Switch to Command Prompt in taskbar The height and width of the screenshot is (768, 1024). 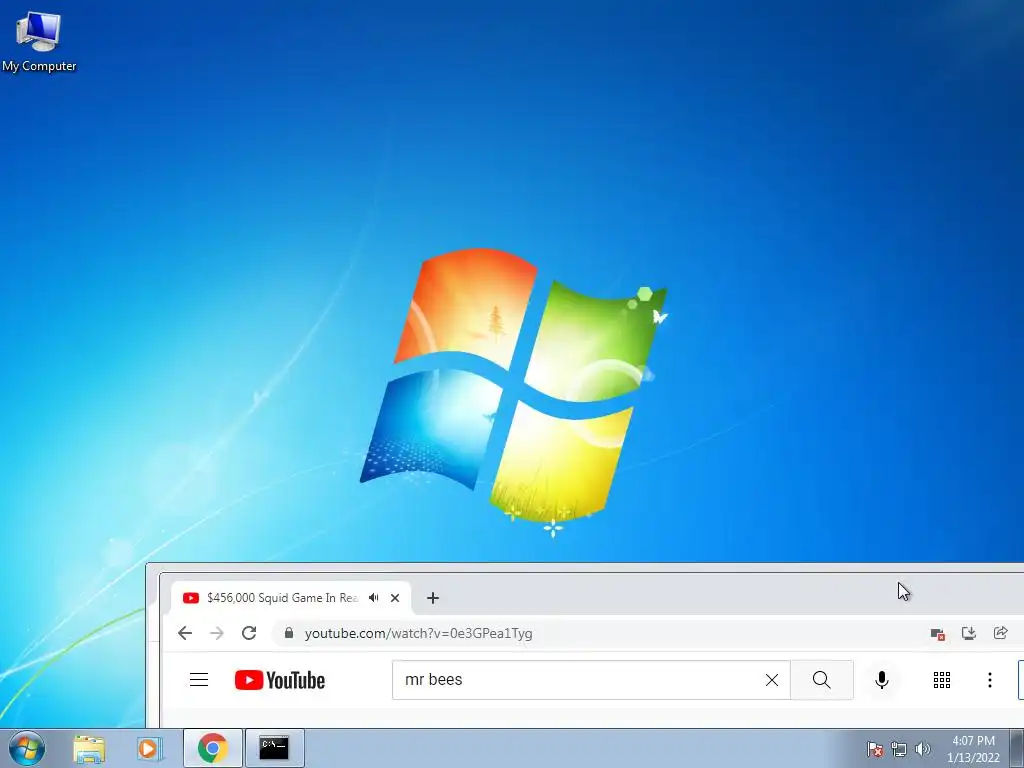[274, 748]
